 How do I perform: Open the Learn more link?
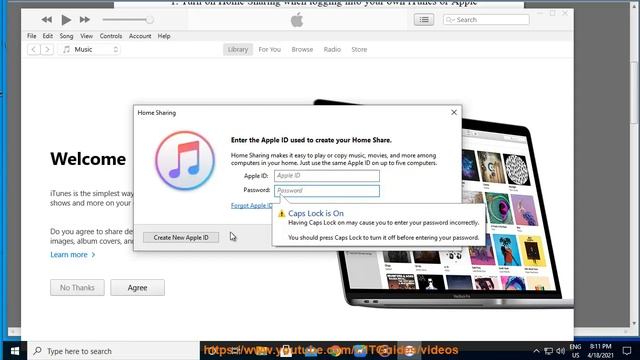[x=73, y=255]
